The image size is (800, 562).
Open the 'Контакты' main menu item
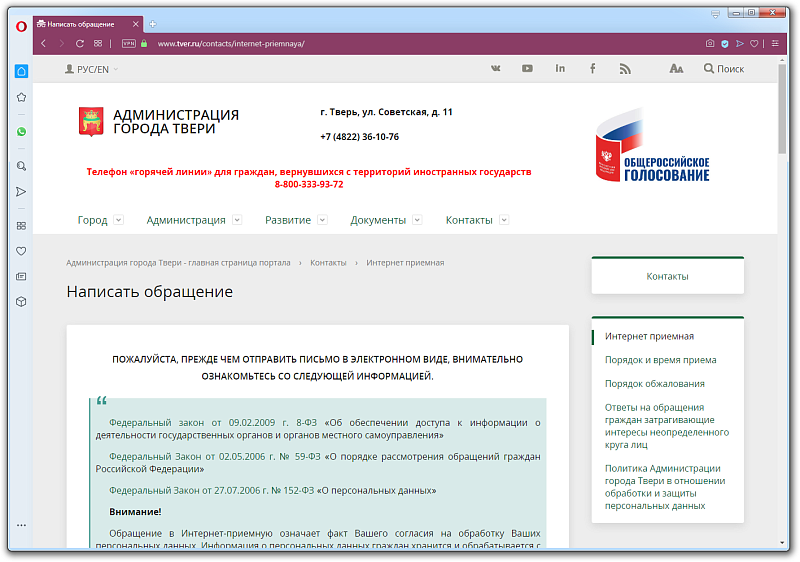[469, 220]
